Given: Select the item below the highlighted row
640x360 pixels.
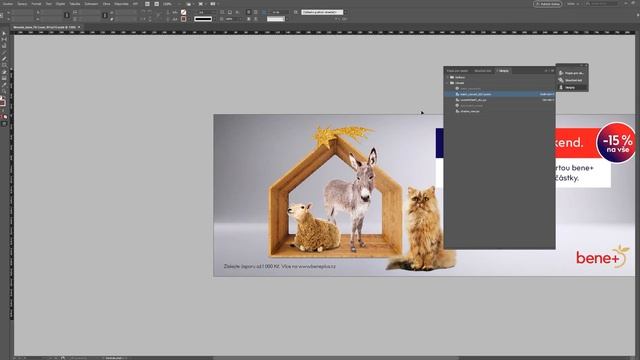Looking at the screenshot, I should tap(500, 100).
